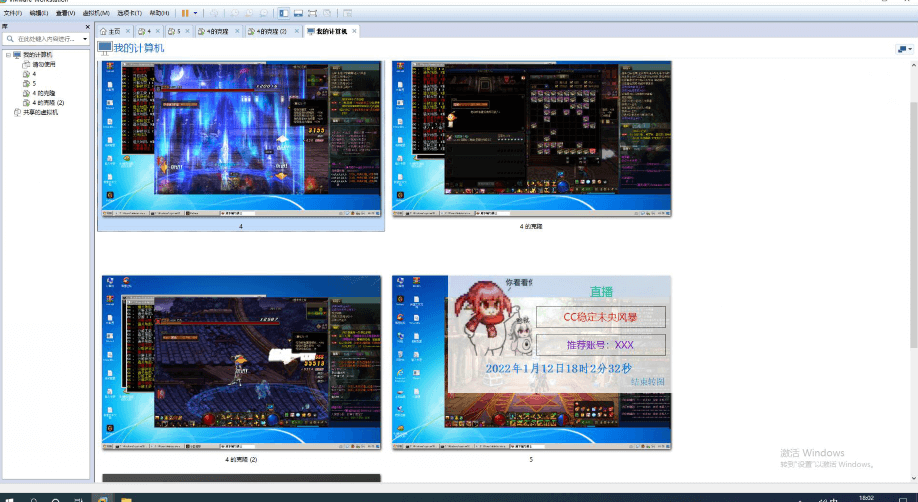Switch to the 4 tab
Image resolution: width=918 pixels, height=502 pixels.
click(149, 31)
